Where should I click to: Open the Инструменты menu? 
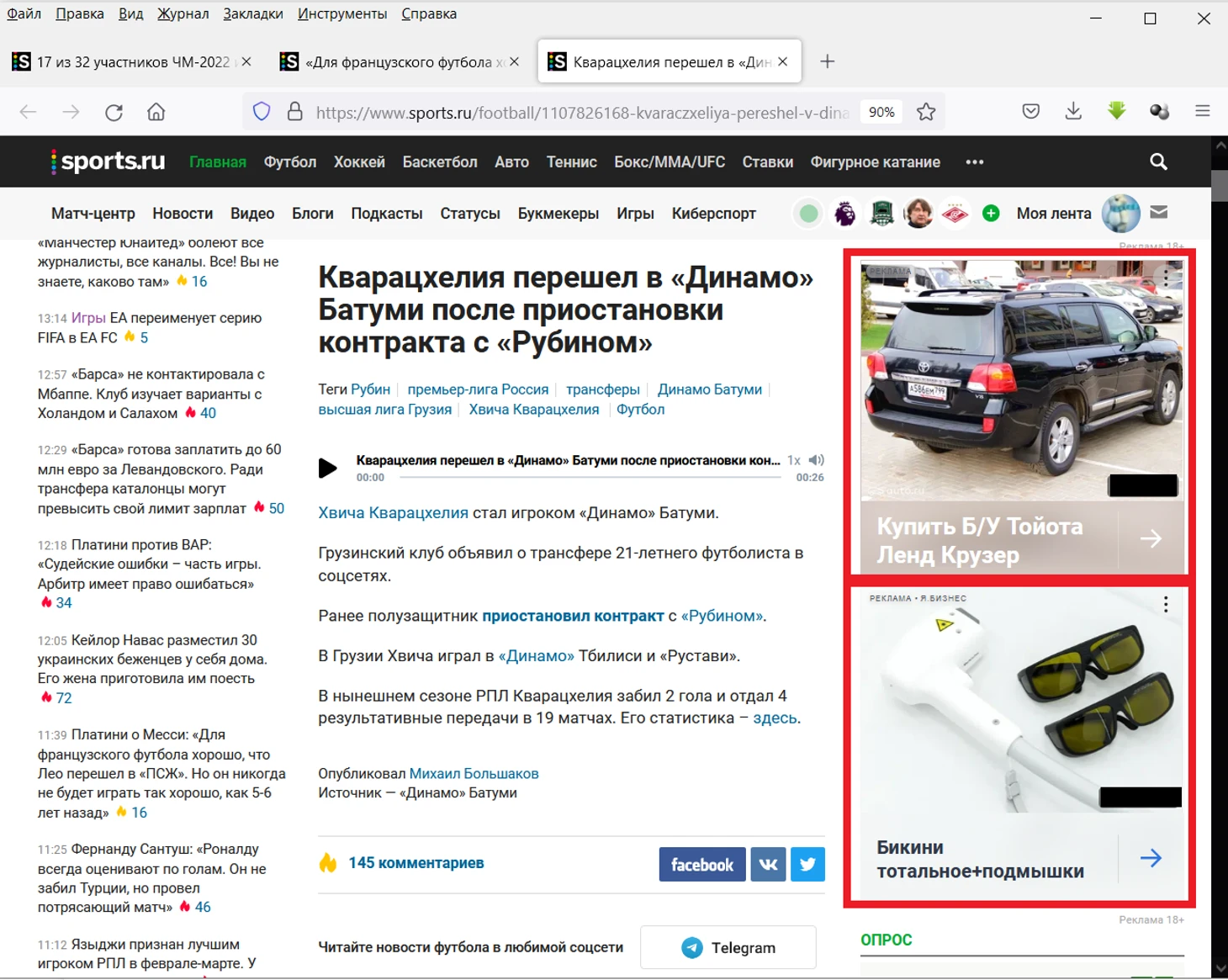[342, 13]
